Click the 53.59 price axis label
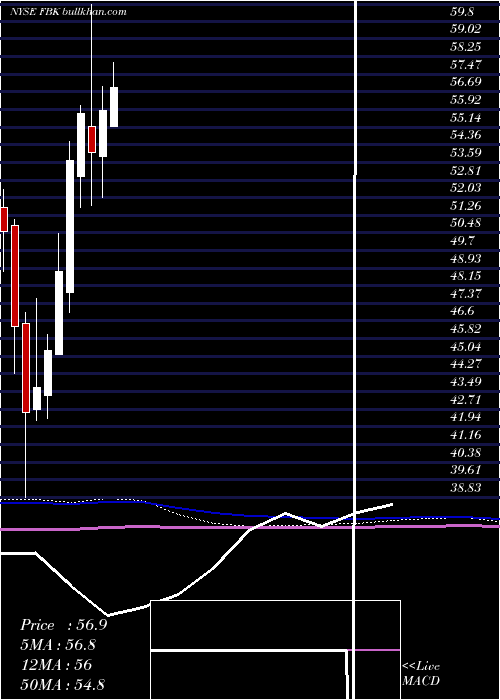500x700 pixels. (465, 153)
